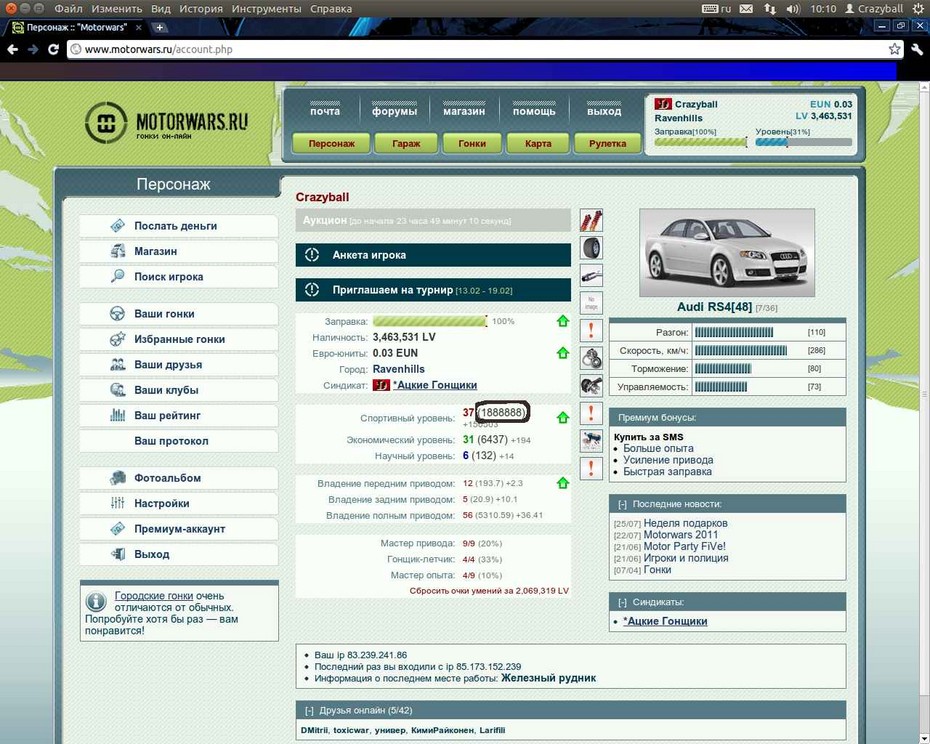Open the Файл menu
The height and width of the screenshot is (744, 930).
pyautogui.click(x=68, y=9)
